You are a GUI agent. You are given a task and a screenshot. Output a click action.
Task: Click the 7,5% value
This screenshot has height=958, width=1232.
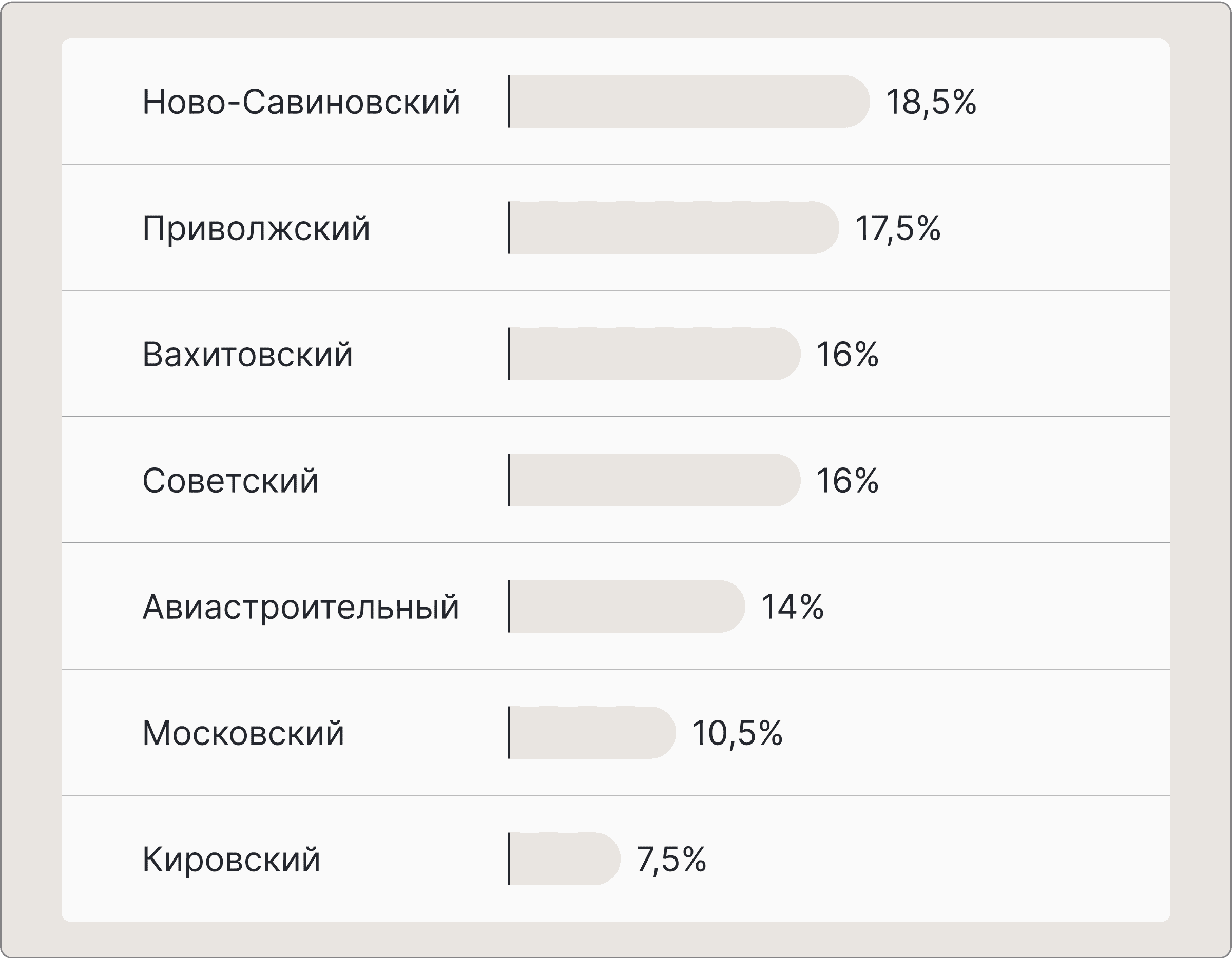[x=671, y=860]
